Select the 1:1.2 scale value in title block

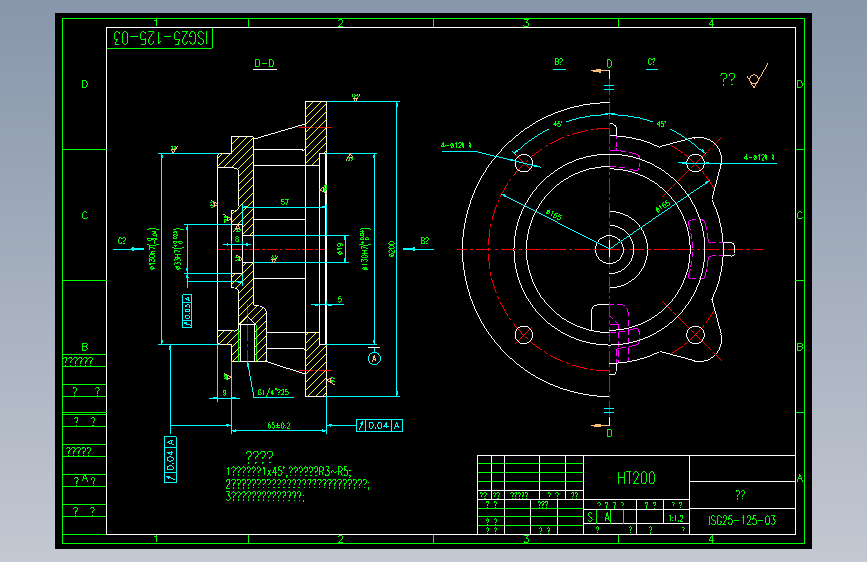click(x=676, y=518)
